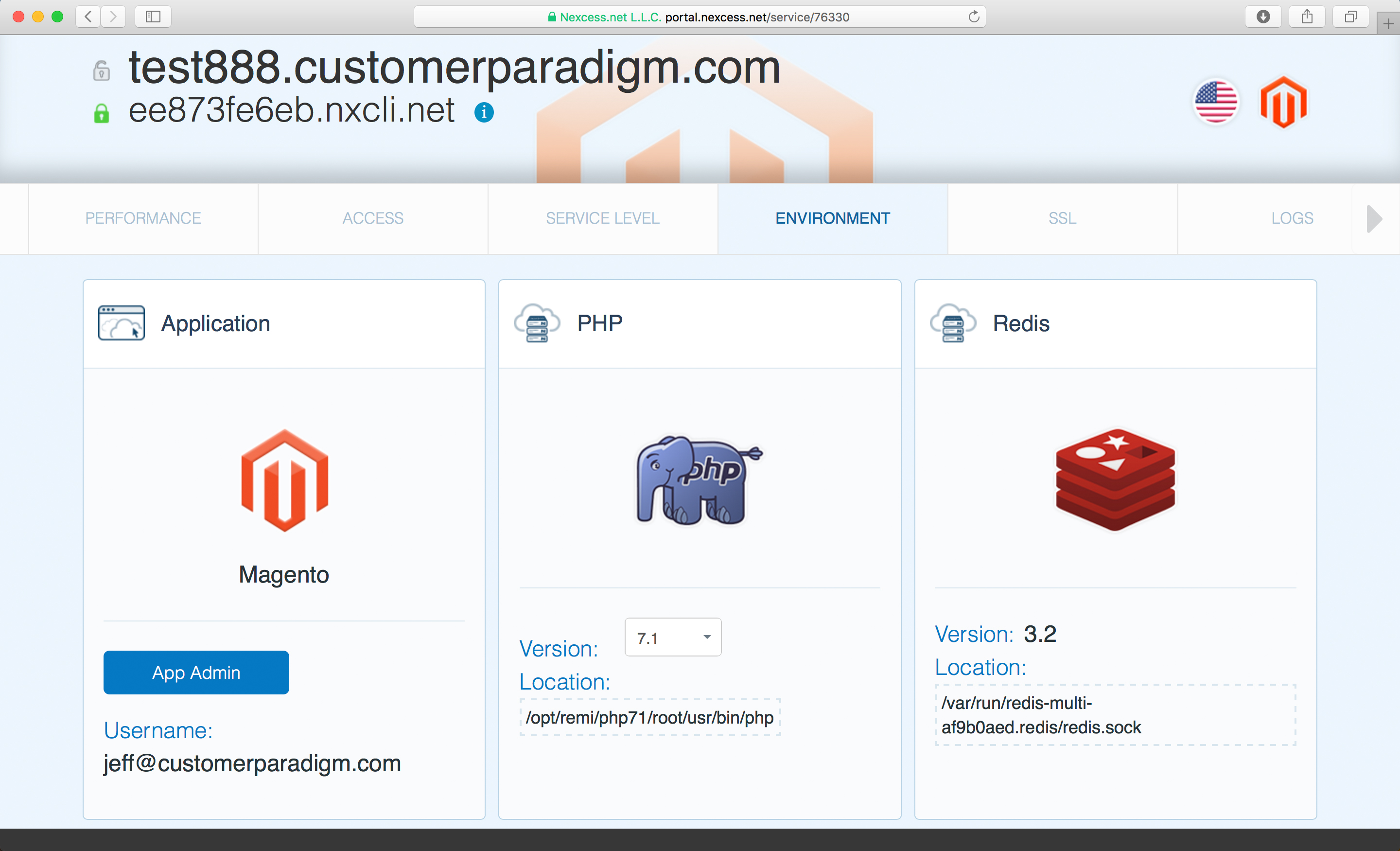Reload the page from the address bar
The height and width of the screenshot is (851, 1400).
tap(973, 17)
